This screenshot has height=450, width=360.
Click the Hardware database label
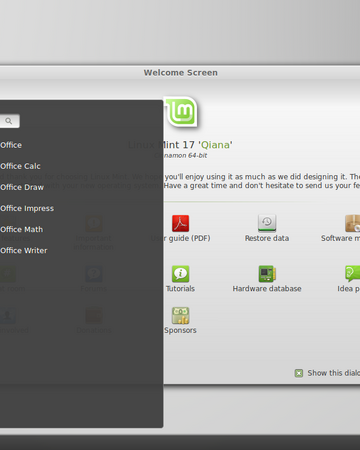coord(267,289)
